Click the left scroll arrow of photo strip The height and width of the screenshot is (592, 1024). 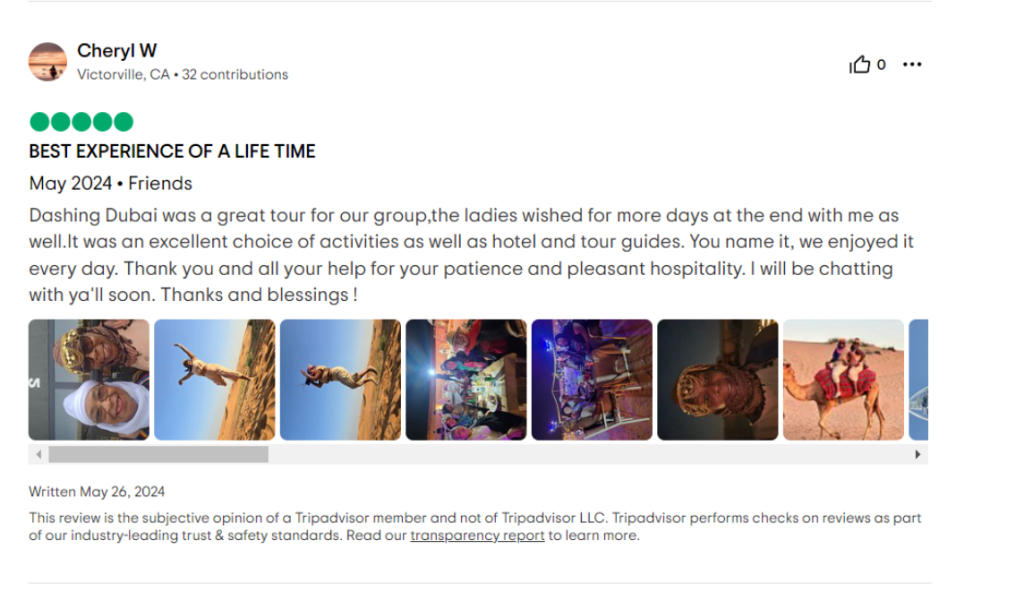39,454
